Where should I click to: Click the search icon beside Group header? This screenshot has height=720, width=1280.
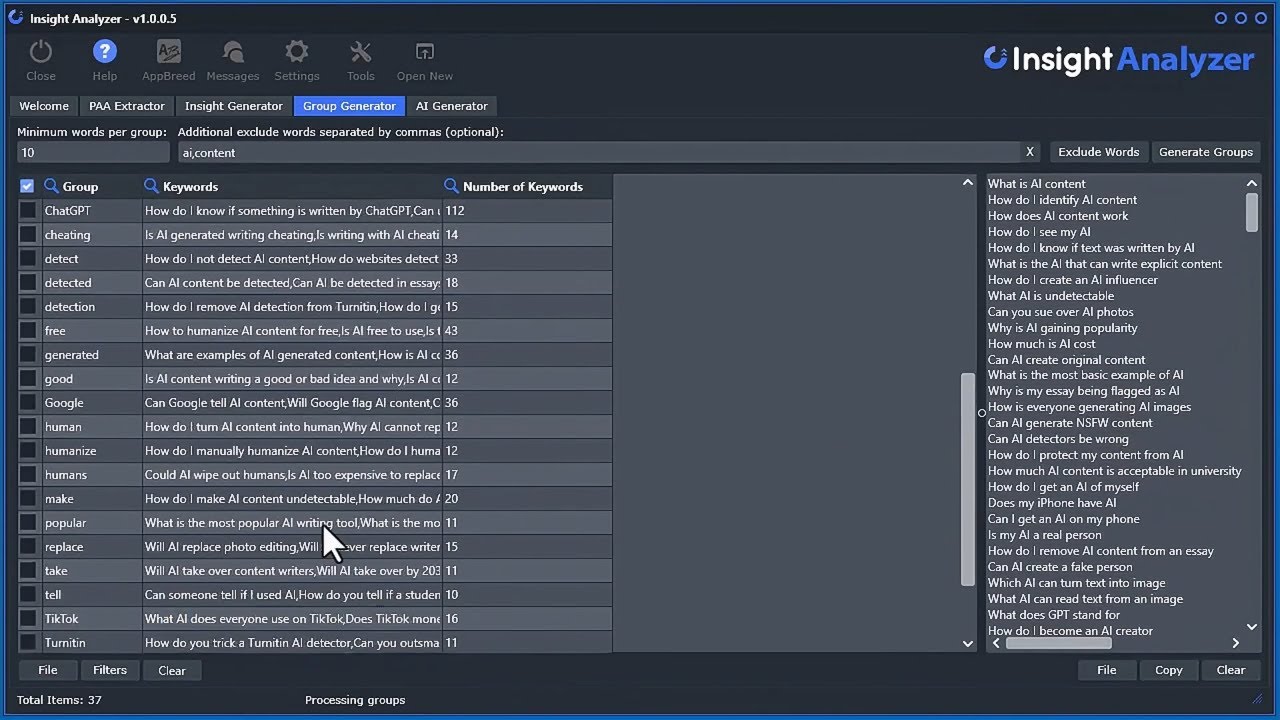coord(52,186)
